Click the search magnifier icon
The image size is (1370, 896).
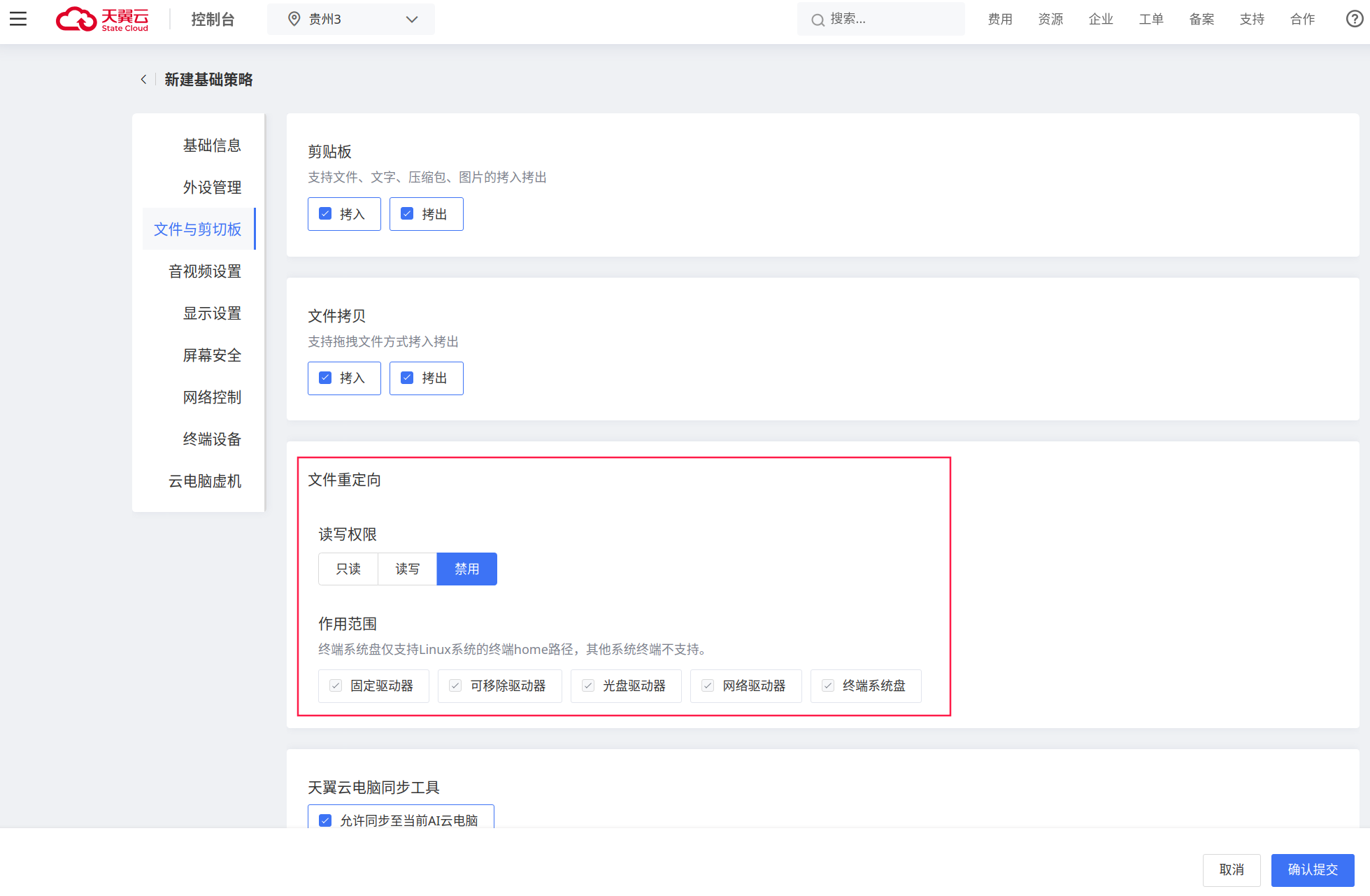tap(817, 20)
